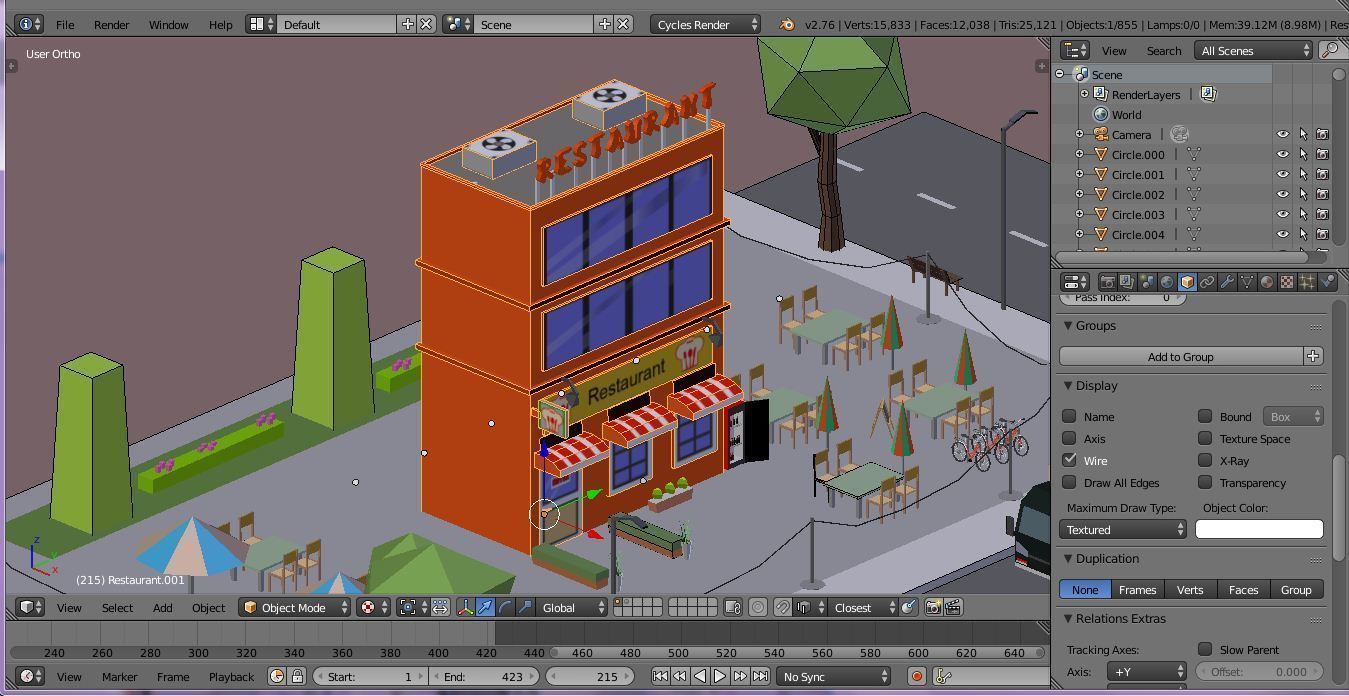Toggle selectability arrow for Circle.001
Viewport: 1349px width, 696px height.
[x=1303, y=174]
